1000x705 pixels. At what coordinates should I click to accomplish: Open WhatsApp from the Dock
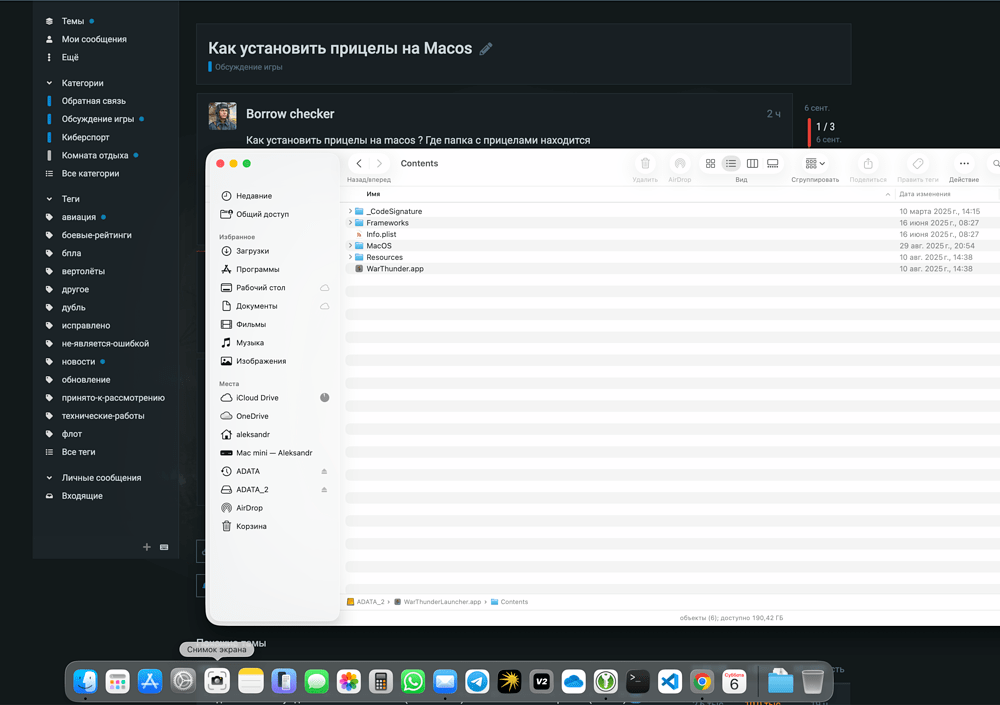[x=413, y=682]
